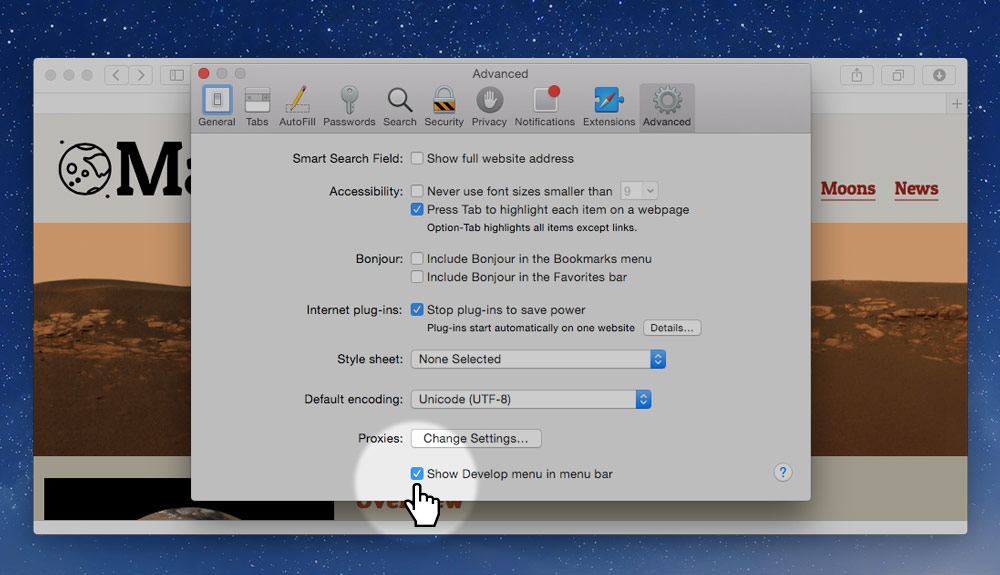This screenshot has height=575, width=1000.
Task: Click the proxies Change Settings button
Action: pyautogui.click(x=476, y=439)
